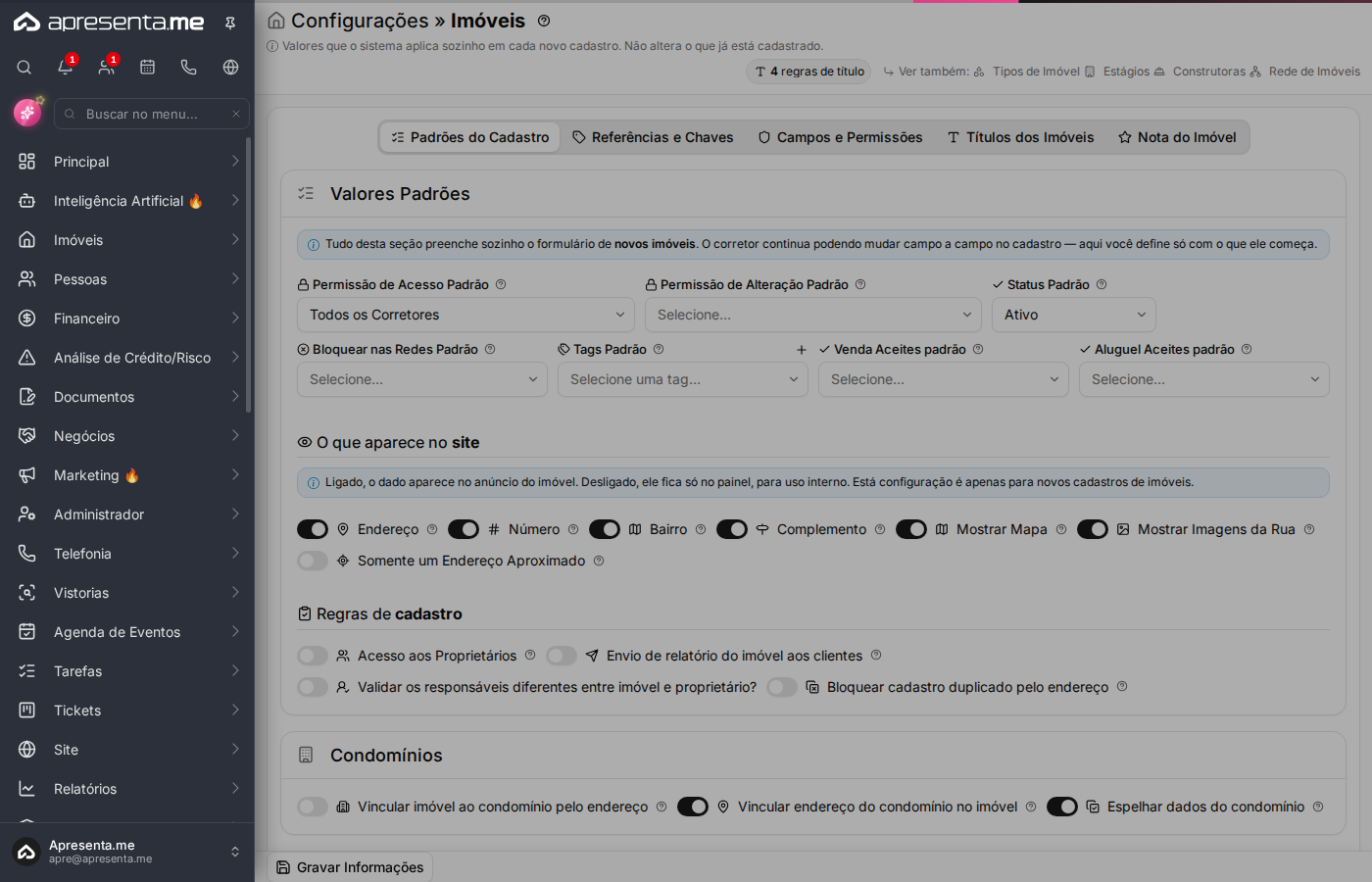
Task: Expand the Financeiro sidebar menu
Action: click(x=127, y=318)
